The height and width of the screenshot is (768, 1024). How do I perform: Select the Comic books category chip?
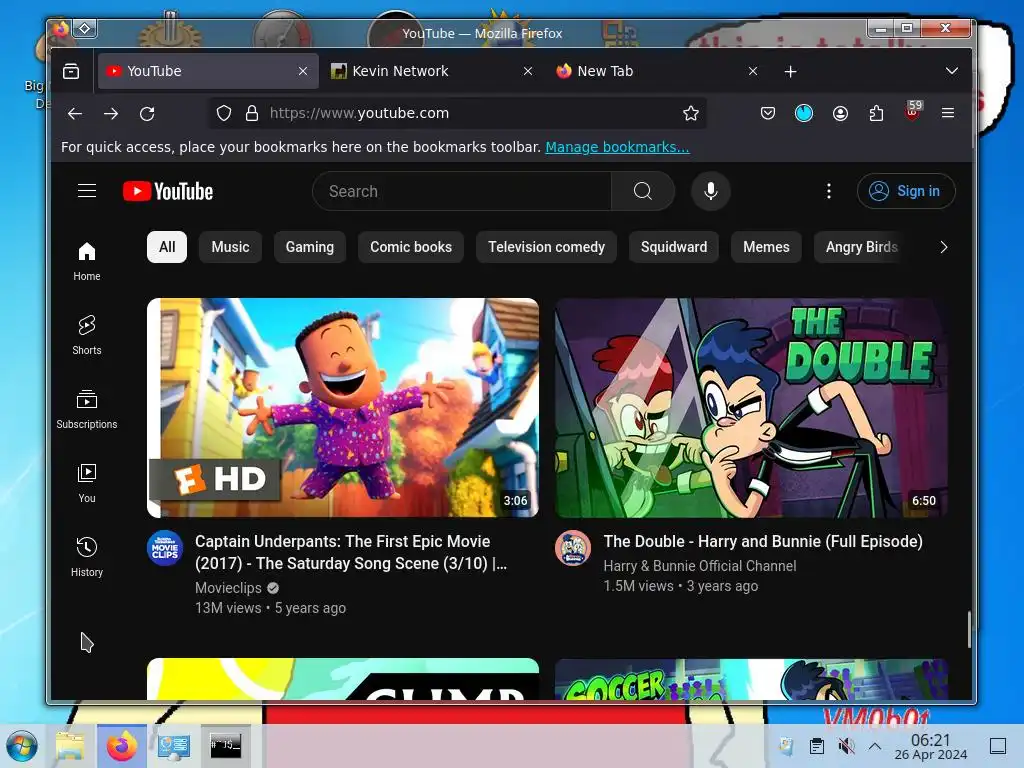point(411,247)
